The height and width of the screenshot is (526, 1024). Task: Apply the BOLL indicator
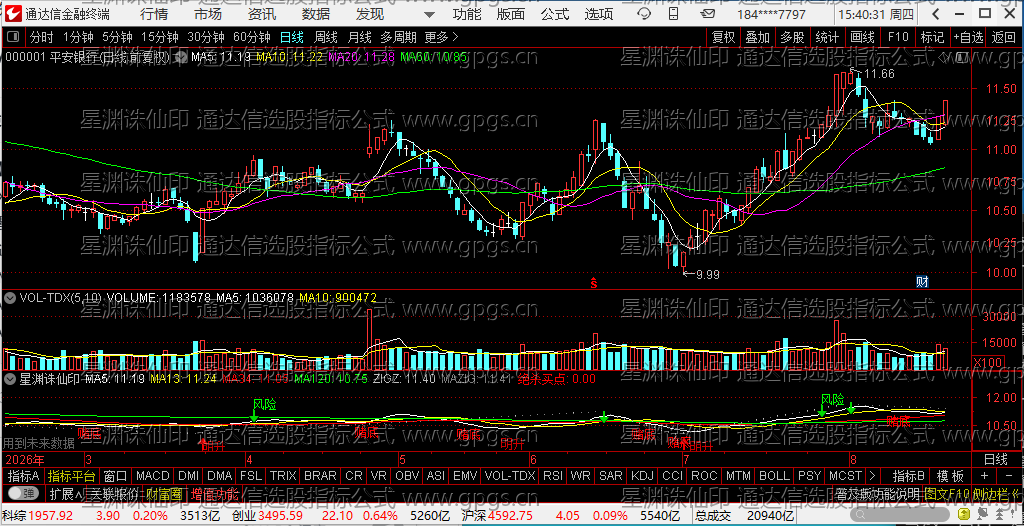click(x=775, y=476)
